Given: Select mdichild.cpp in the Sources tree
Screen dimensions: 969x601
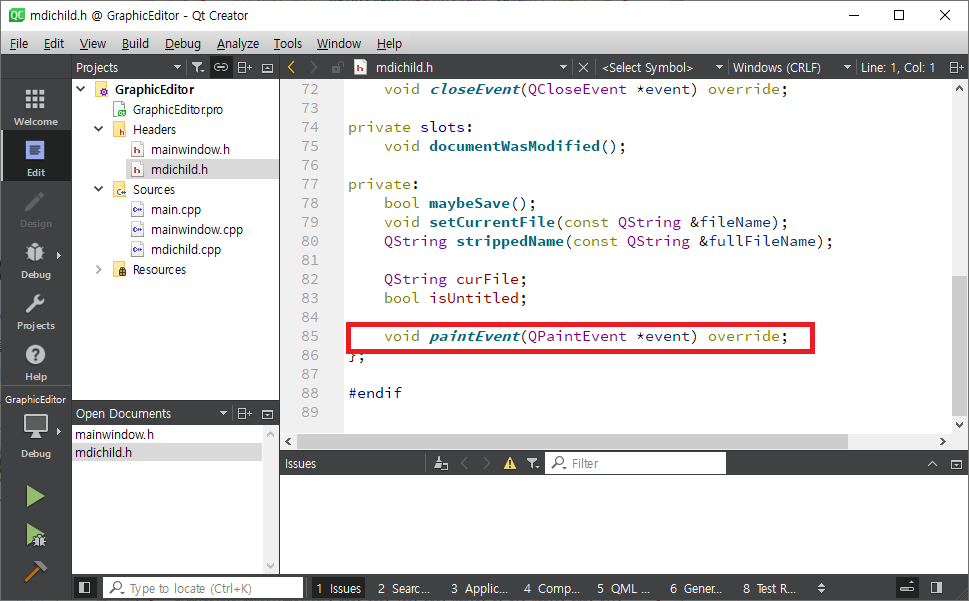Looking at the screenshot, I should 186,250.
